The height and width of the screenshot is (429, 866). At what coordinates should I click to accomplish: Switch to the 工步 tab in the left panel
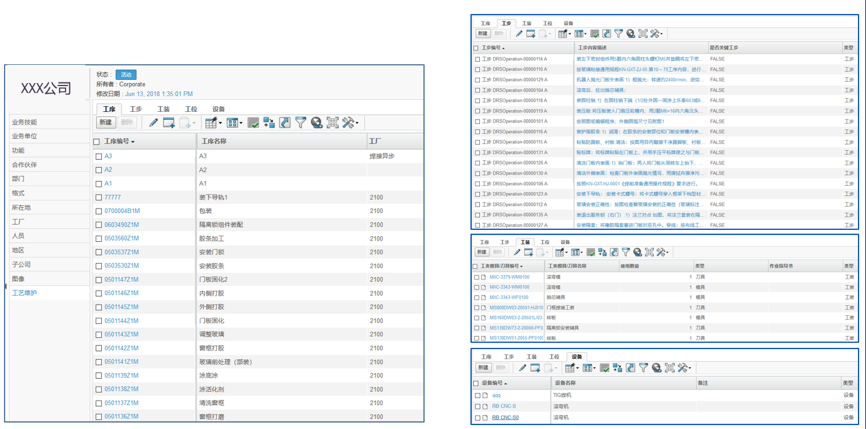136,109
